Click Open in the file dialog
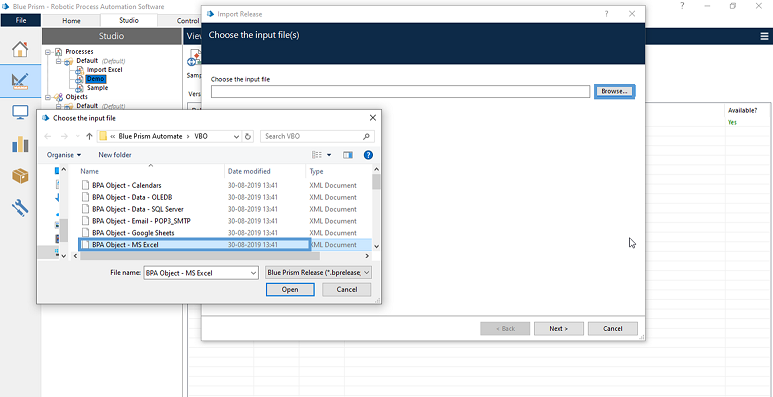Viewport: 773px width, 397px height. click(x=290, y=289)
